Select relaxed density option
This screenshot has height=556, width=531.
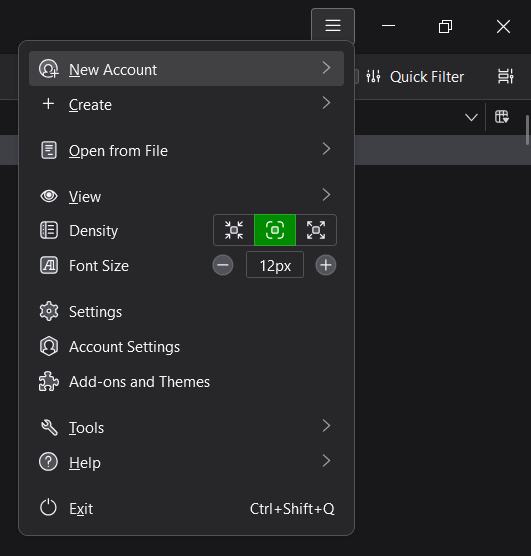coord(316,230)
